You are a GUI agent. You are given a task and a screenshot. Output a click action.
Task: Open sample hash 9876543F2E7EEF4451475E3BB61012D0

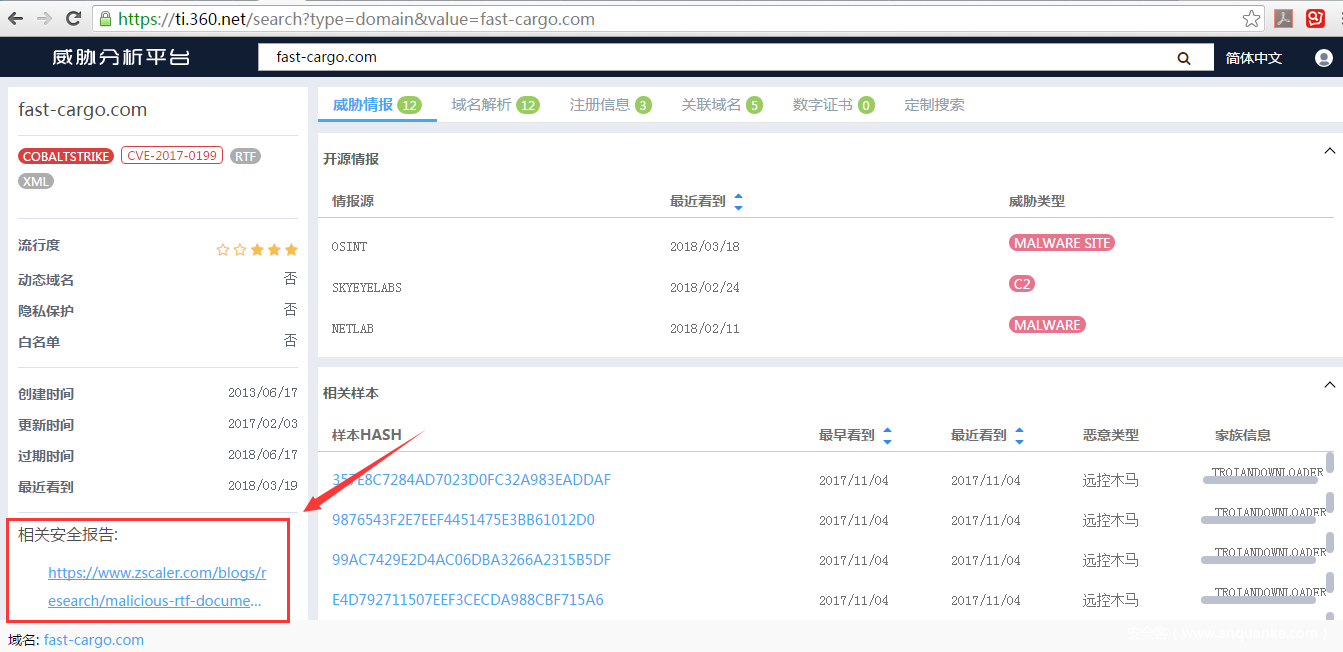pyautogui.click(x=463, y=520)
